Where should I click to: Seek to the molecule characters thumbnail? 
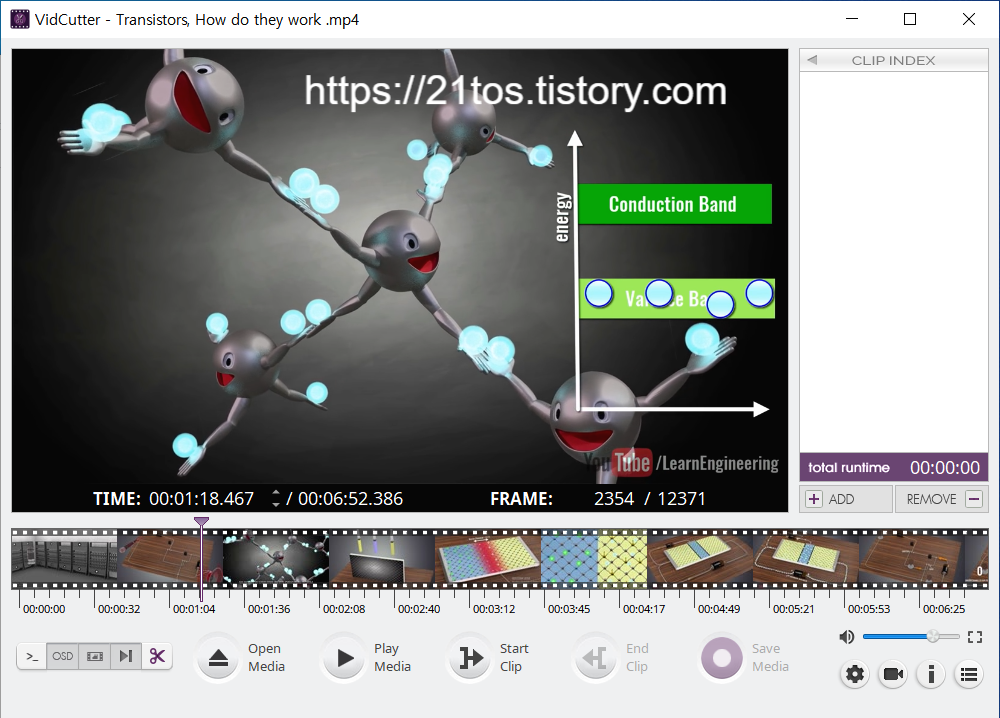(276, 559)
